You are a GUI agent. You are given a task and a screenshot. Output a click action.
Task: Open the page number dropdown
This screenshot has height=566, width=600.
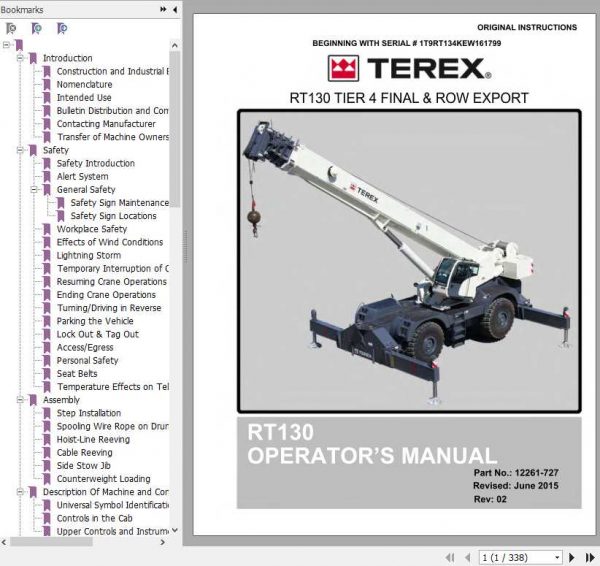[557, 558]
